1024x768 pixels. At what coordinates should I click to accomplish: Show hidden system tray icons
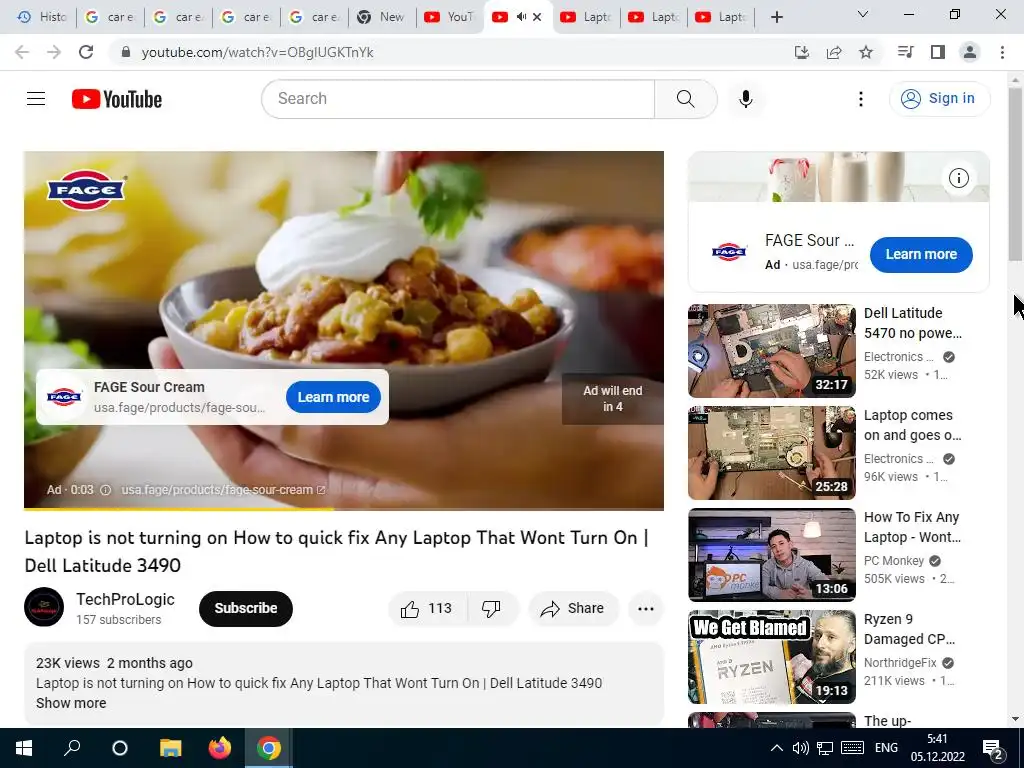pos(776,748)
